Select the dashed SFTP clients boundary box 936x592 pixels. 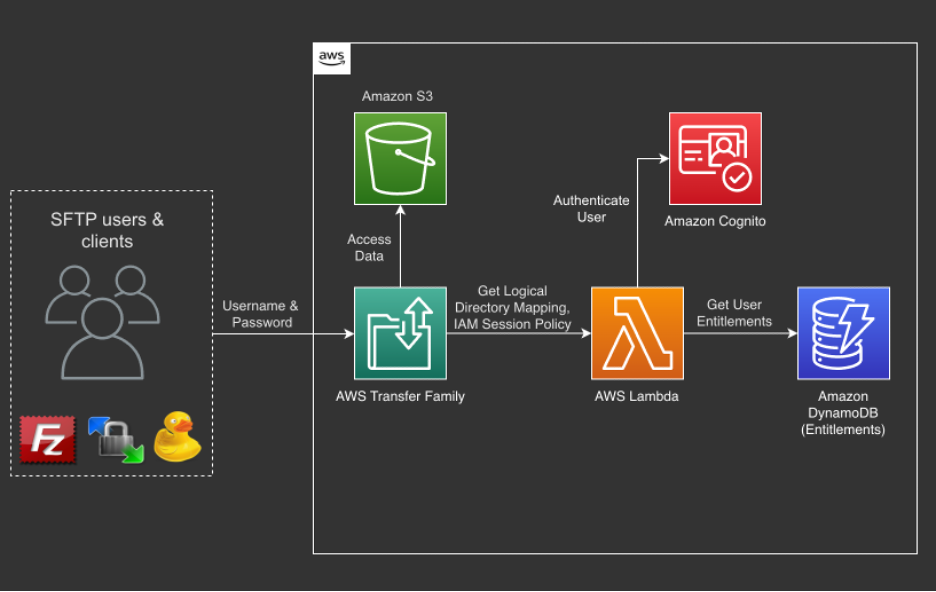[x=110, y=190]
